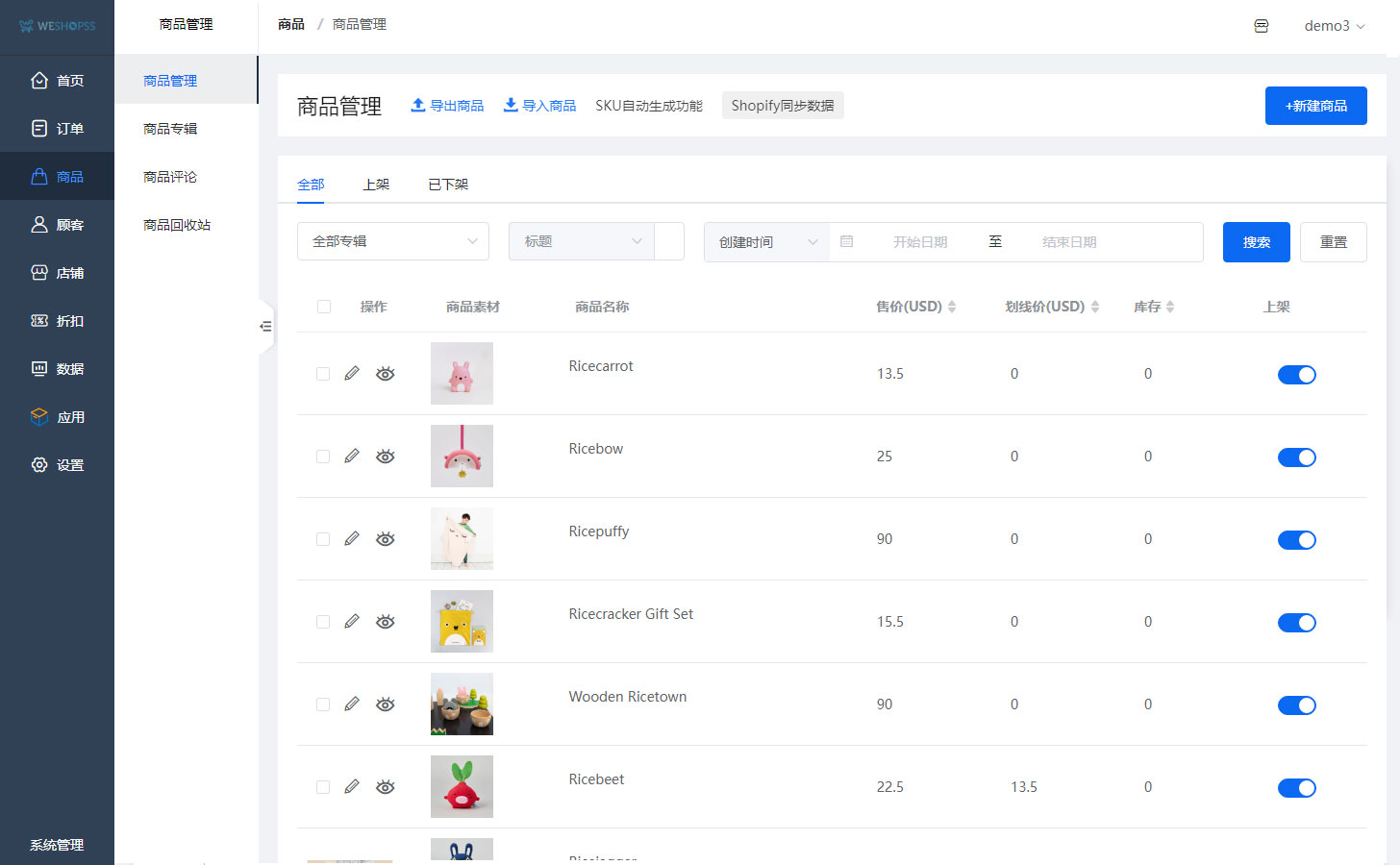Click the 开始日期 start date field
This screenshot has width=1400, height=865.
click(919, 242)
